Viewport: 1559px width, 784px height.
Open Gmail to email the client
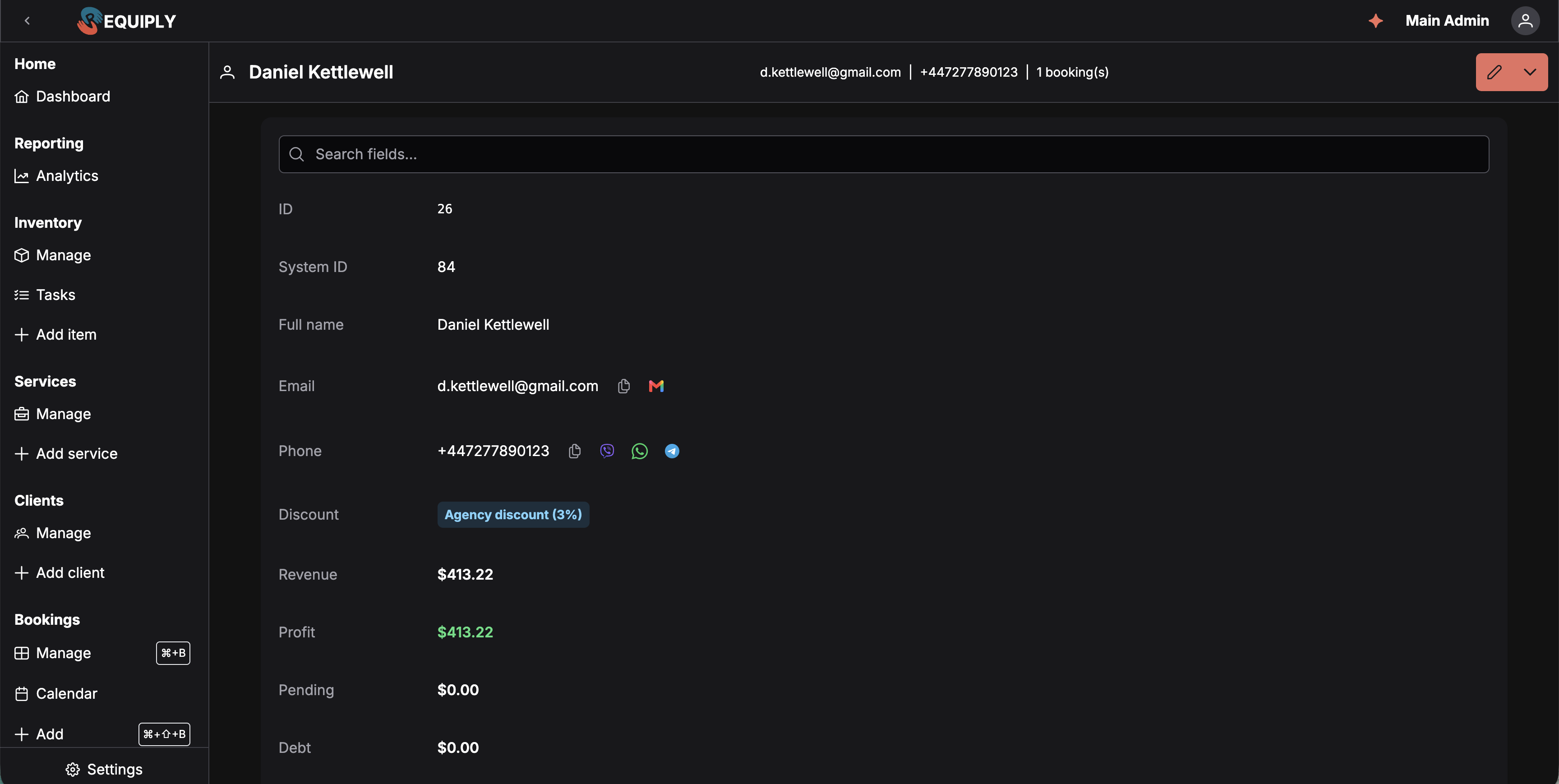click(x=656, y=386)
